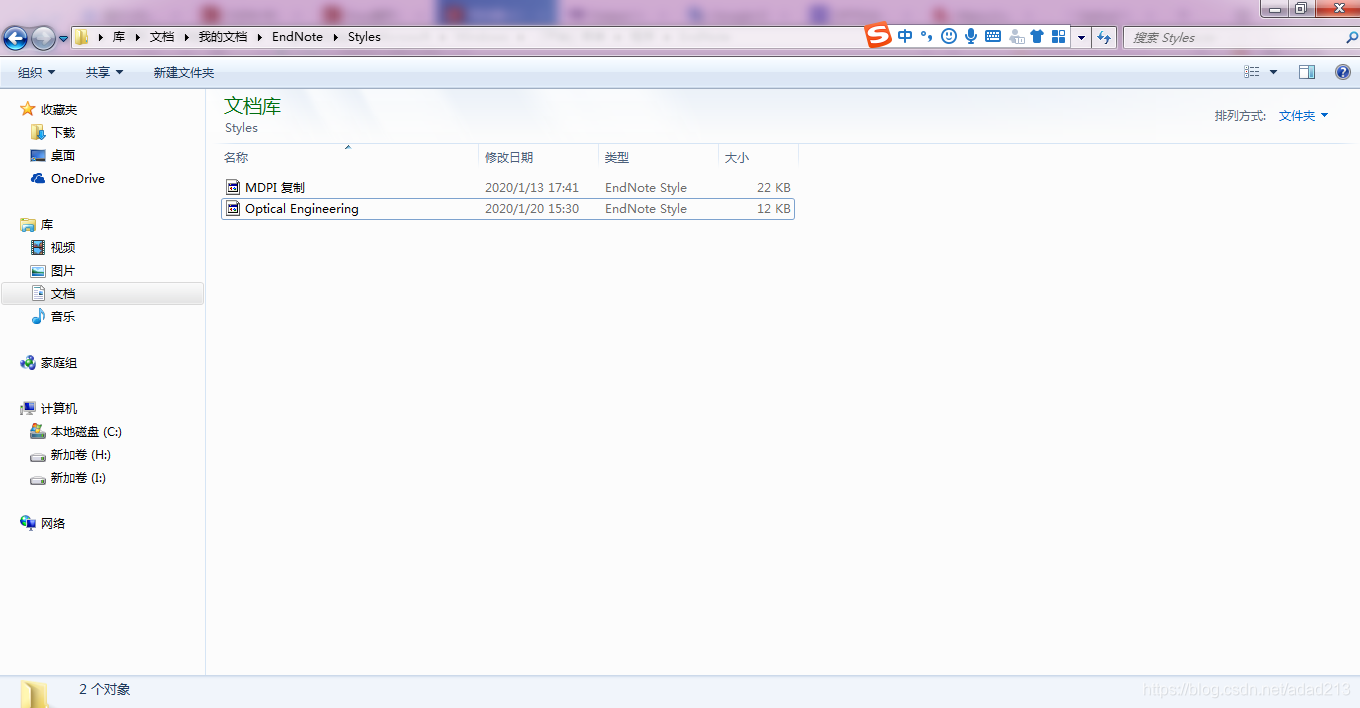Change view with the view-mode icon

(1252, 72)
